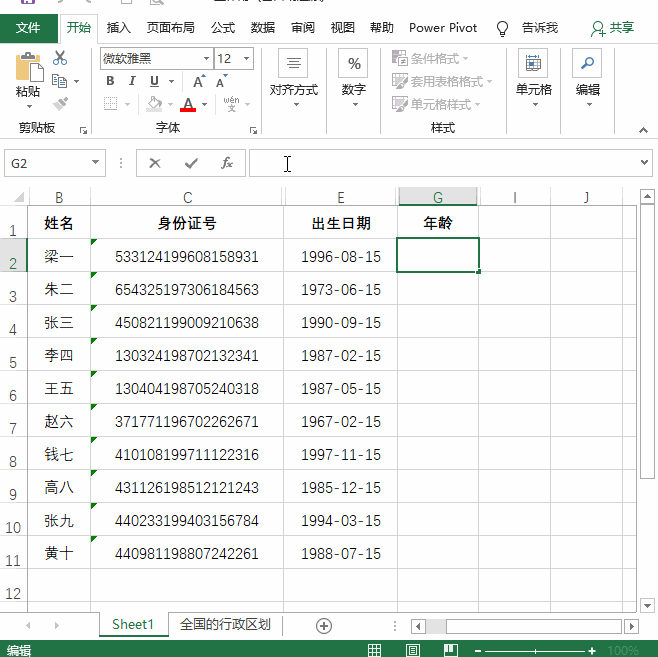Toggle Bold formatting
Image resolution: width=658 pixels, height=657 pixels.
click(x=110, y=81)
